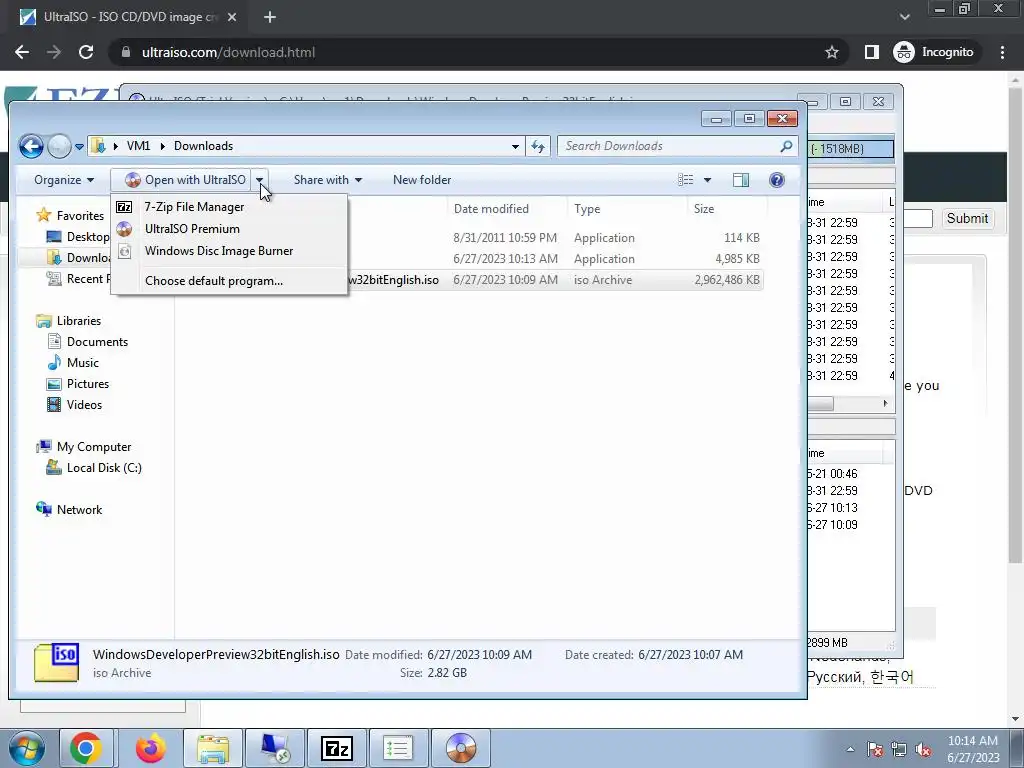
Task: Sort files by Type column header
Action: (x=627, y=209)
